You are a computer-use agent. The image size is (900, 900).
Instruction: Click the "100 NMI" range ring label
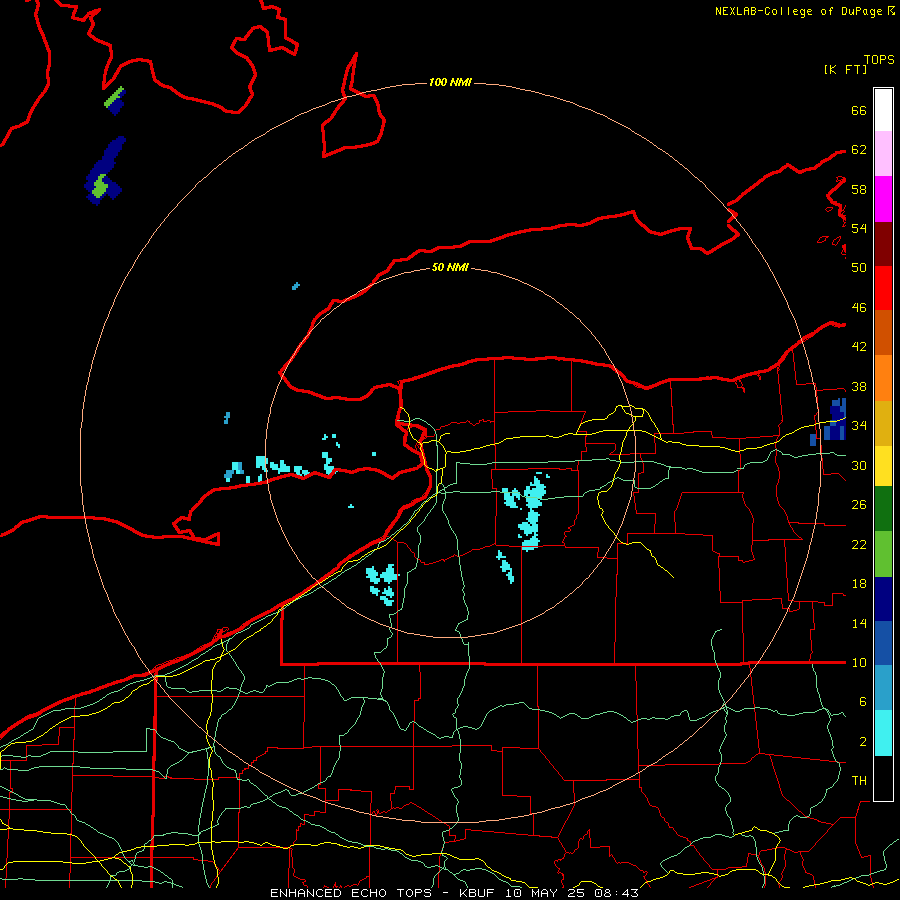tap(450, 82)
